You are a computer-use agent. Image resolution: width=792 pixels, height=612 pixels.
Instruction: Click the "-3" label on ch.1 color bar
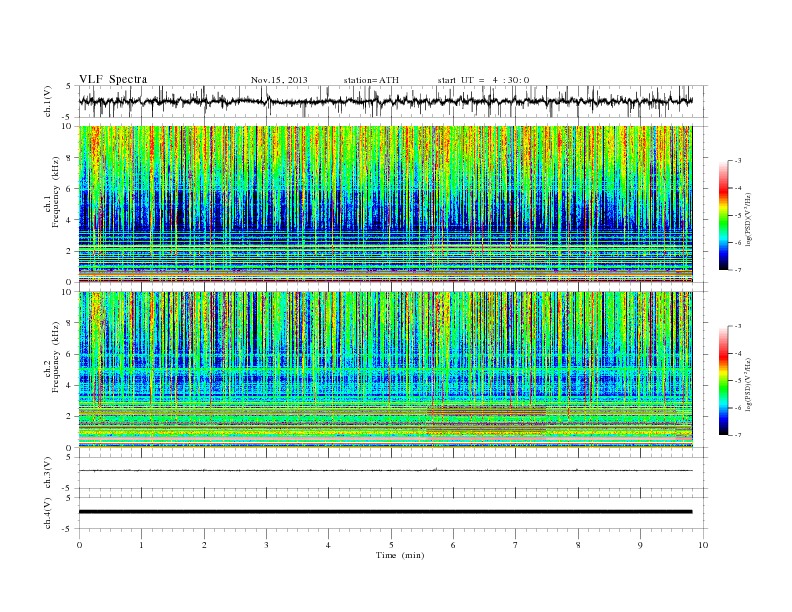[738, 161]
